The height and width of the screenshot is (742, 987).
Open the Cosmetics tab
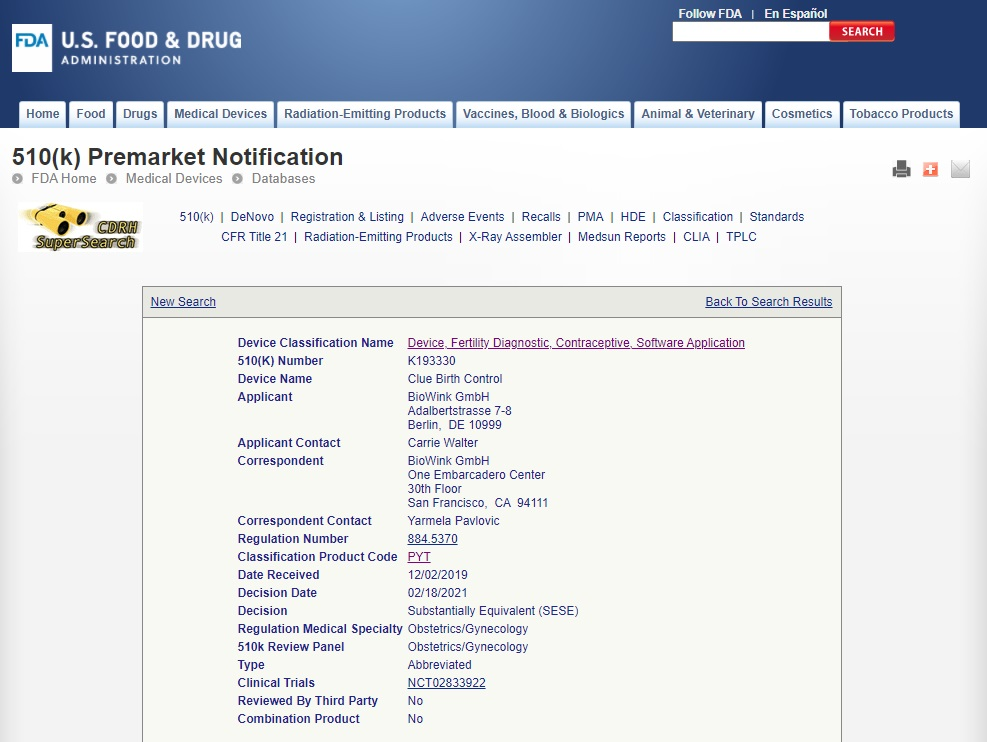click(802, 114)
